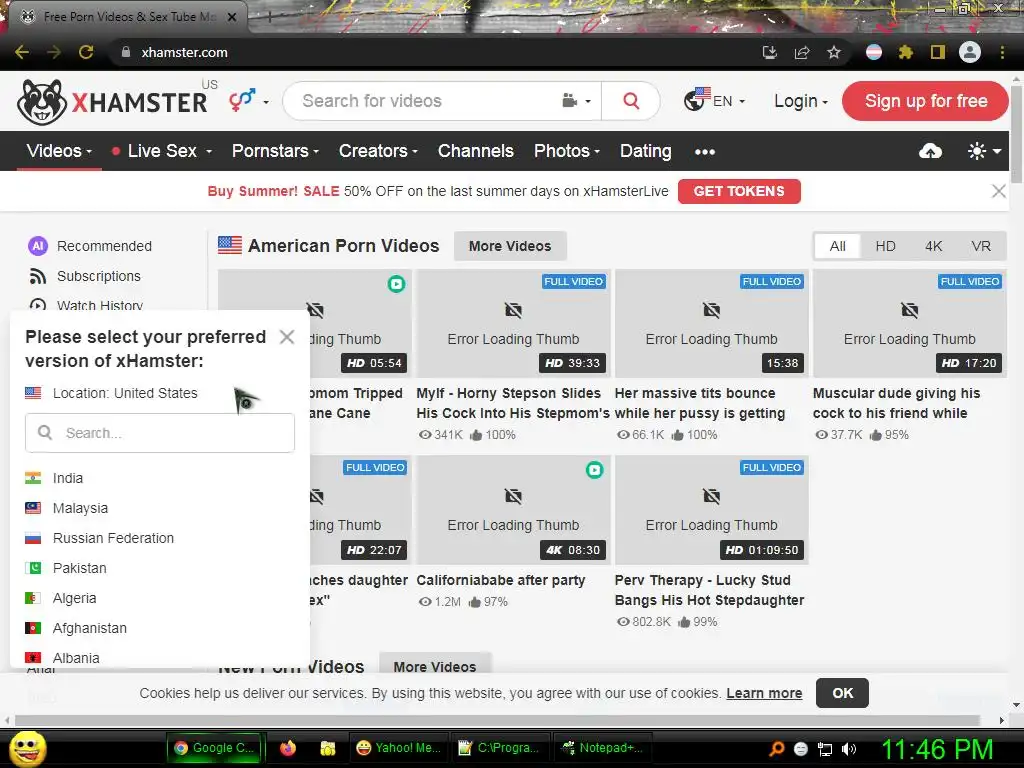1024x768 pixels.
Task: Open Watch History in the sidebar
Action: tap(86, 306)
